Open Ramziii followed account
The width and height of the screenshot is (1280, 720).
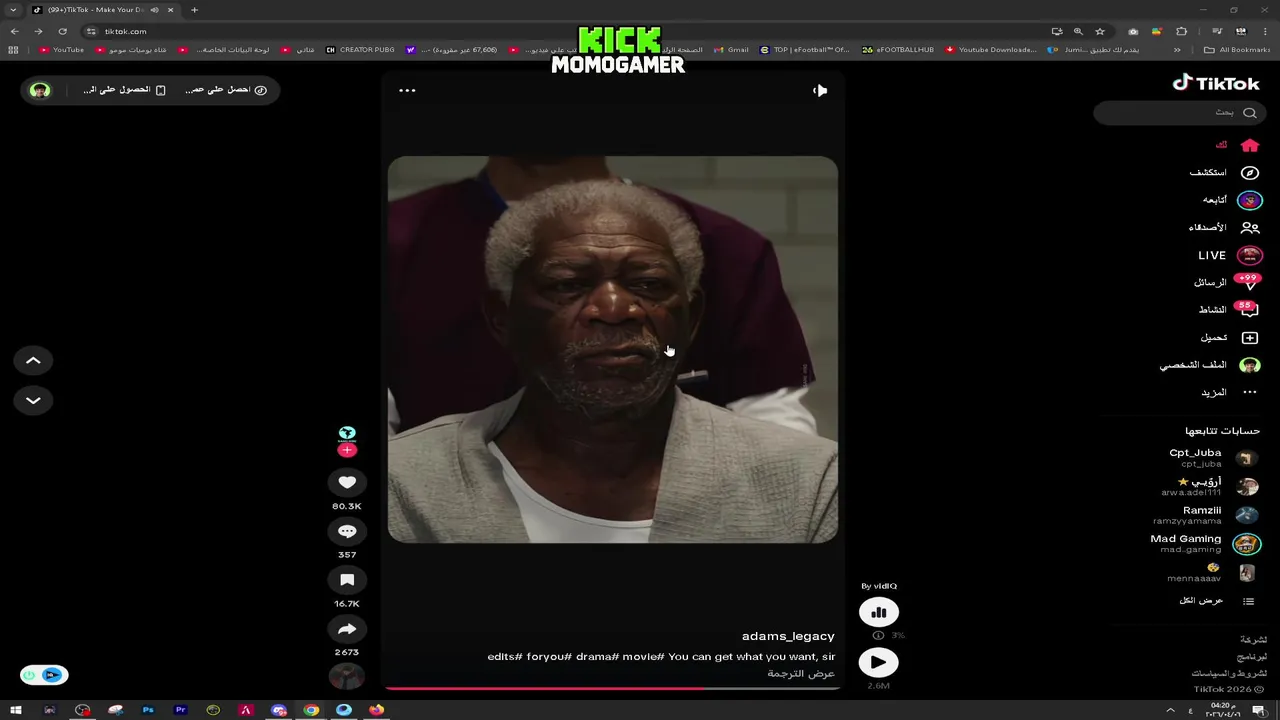tap(1206, 515)
